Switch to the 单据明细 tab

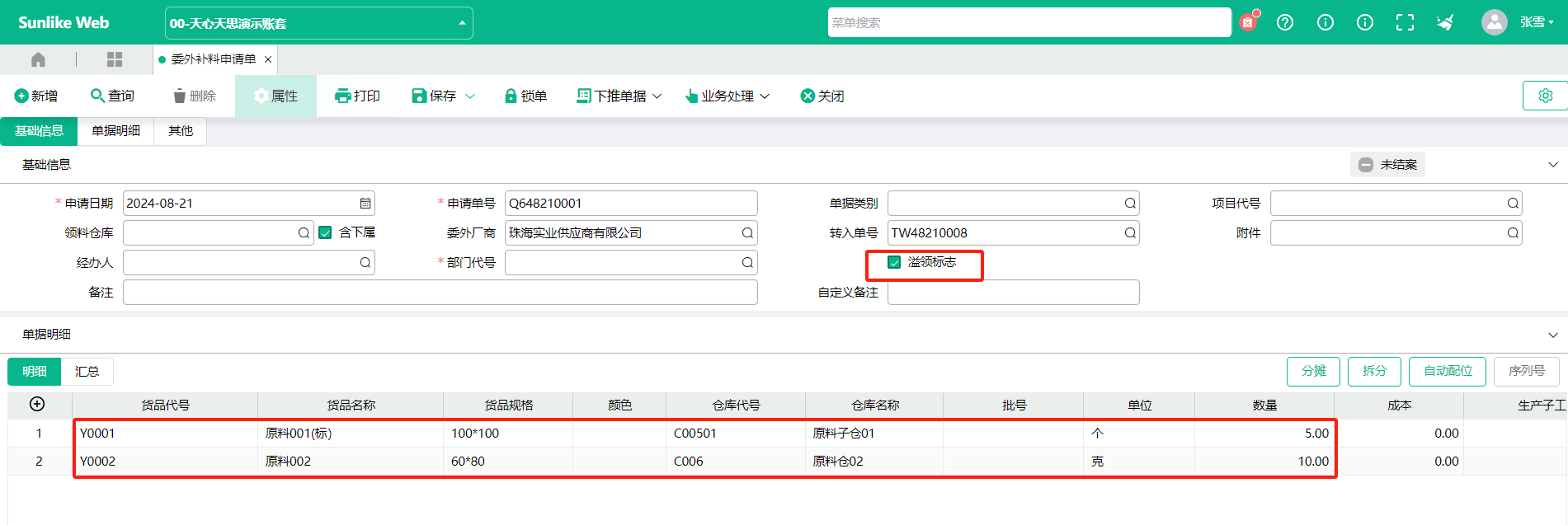point(115,131)
